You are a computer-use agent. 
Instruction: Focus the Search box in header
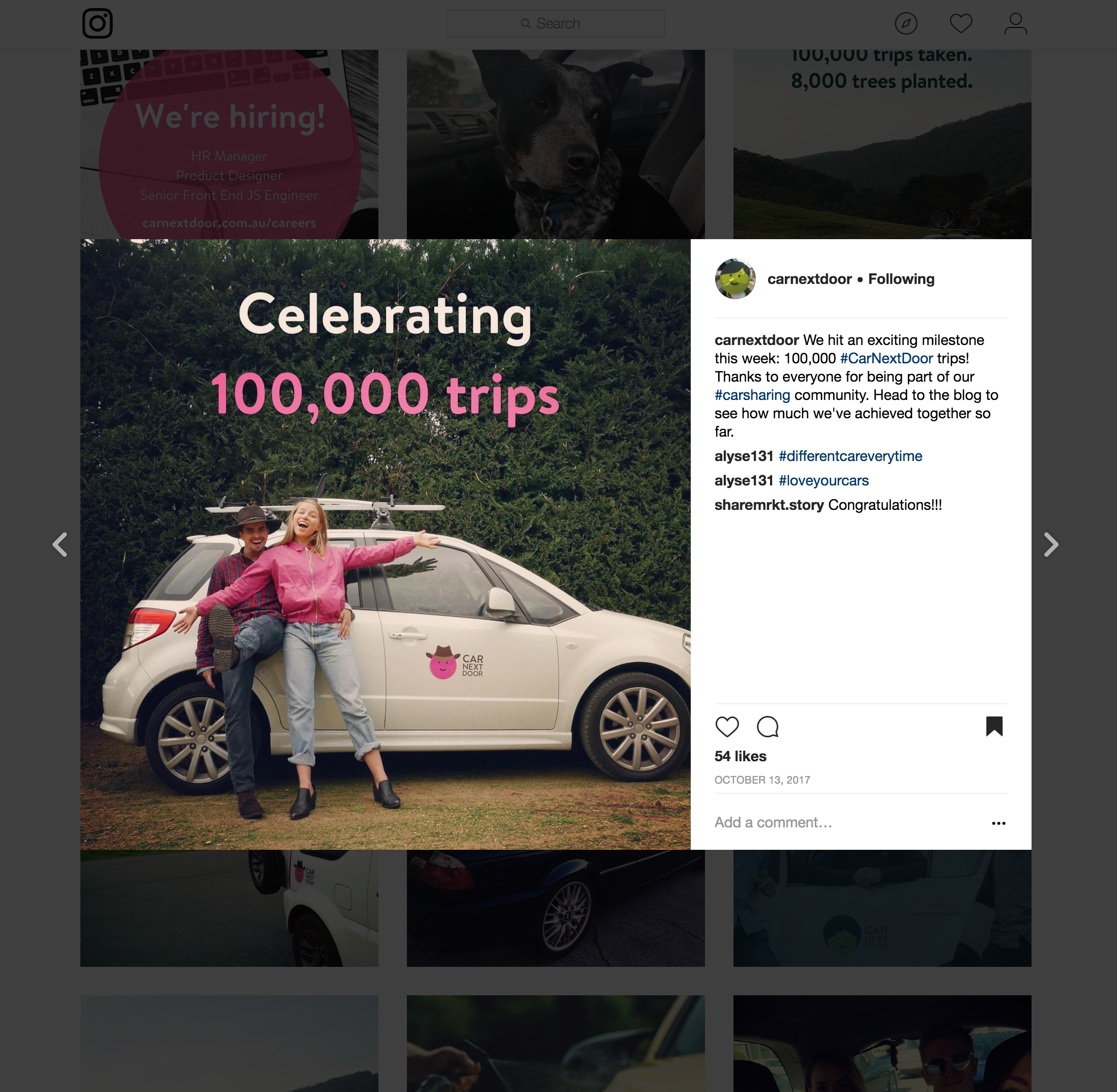pyautogui.click(x=555, y=23)
